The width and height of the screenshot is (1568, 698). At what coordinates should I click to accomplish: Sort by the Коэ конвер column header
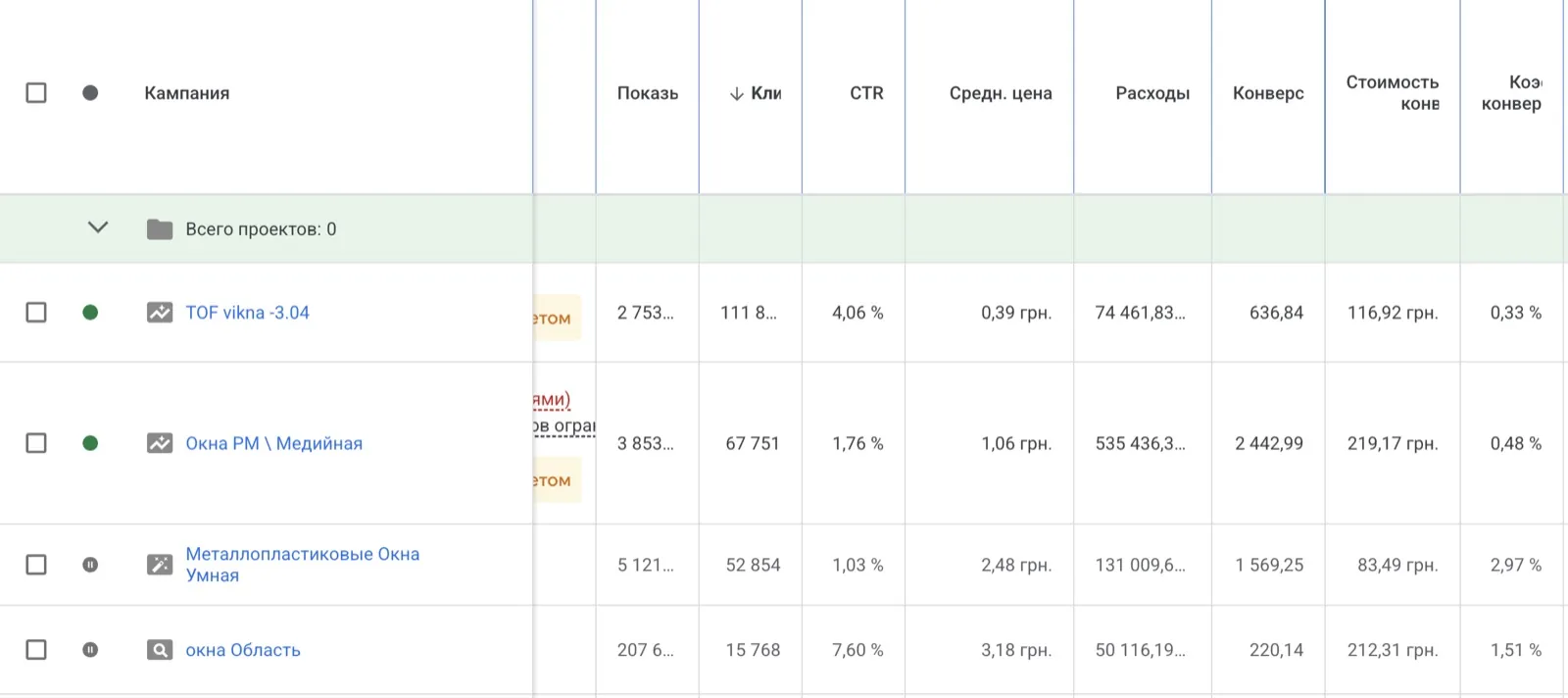[x=1511, y=93]
